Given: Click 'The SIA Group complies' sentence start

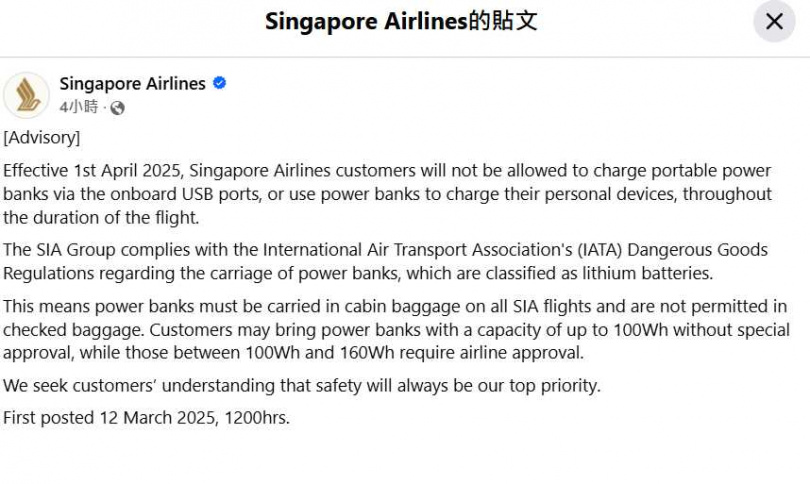Looking at the screenshot, I should tap(92, 250).
